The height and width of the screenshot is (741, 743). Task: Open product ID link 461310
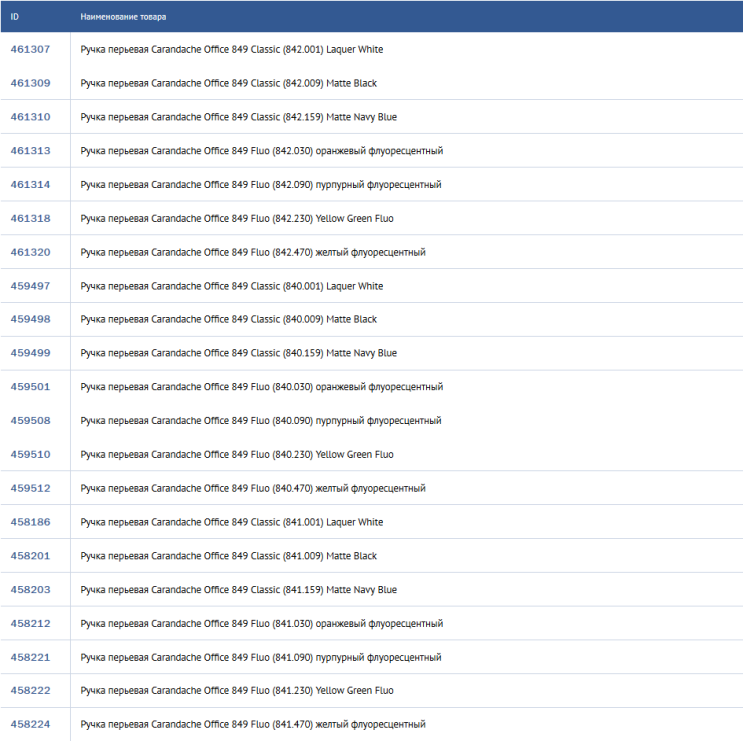pyautogui.click(x=30, y=117)
